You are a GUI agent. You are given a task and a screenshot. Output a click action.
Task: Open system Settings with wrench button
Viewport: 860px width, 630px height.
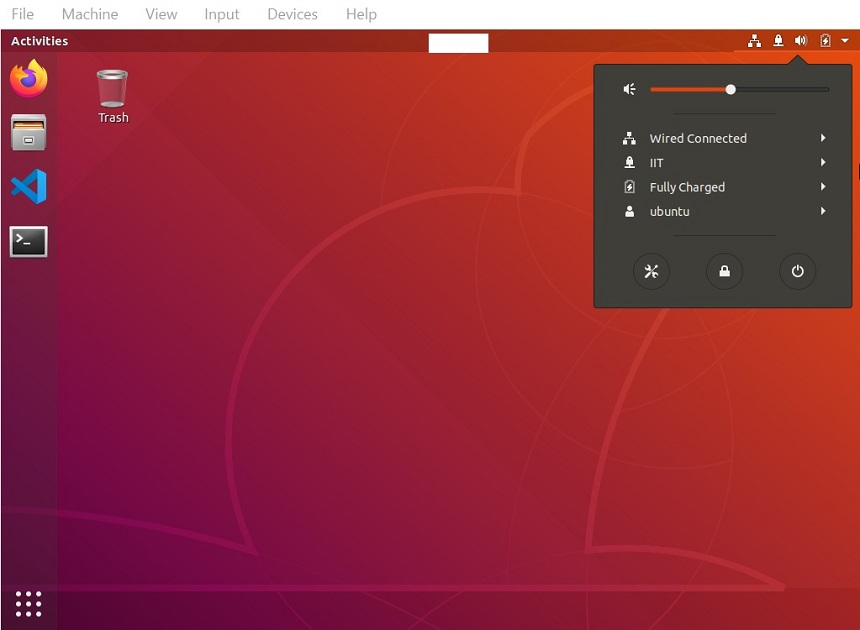[x=651, y=271]
